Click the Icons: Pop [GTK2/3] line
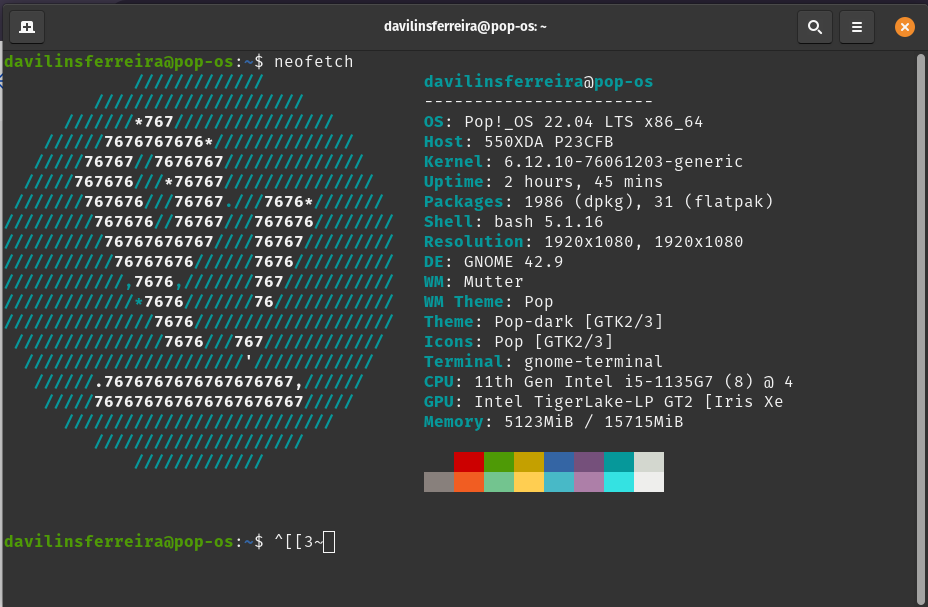The image size is (928, 607). [x=518, y=342]
